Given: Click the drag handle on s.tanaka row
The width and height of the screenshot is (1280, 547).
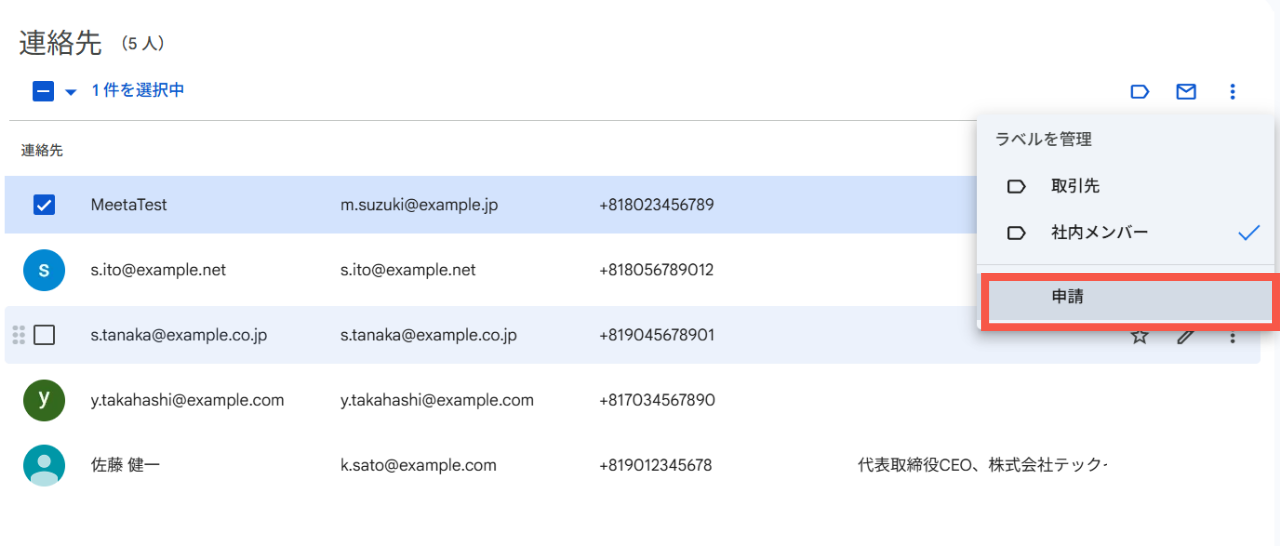Looking at the screenshot, I should [x=18, y=335].
